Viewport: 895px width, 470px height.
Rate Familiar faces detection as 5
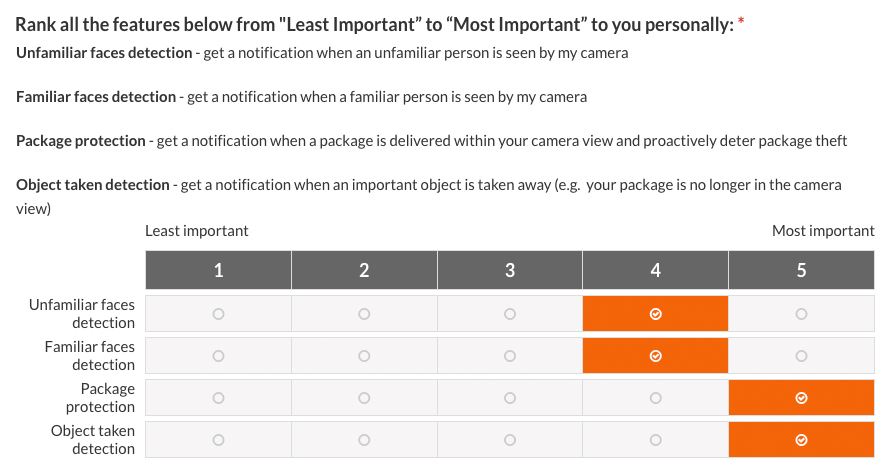801,356
